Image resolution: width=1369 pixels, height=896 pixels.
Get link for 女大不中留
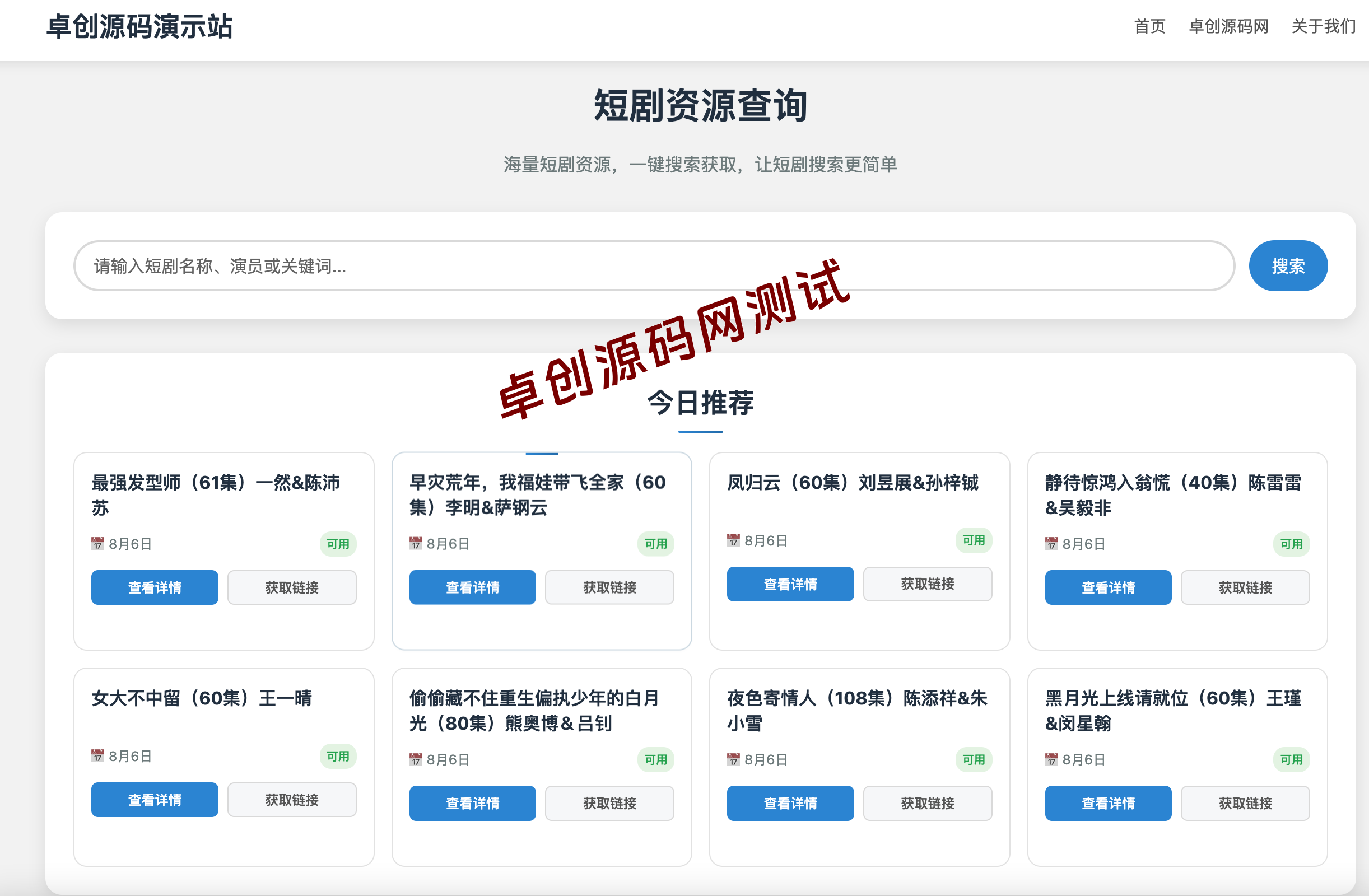pos(292,799)
